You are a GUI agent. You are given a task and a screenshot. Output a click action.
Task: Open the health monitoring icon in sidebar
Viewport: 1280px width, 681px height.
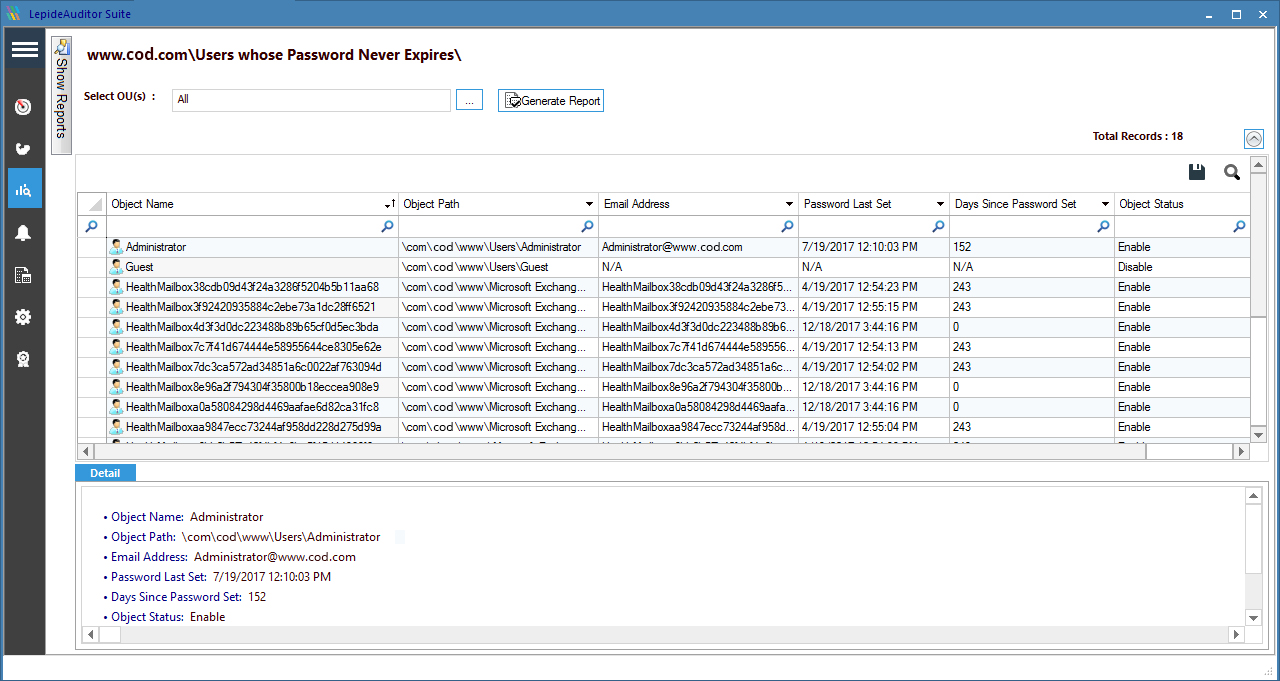click(x=24, y=149)
